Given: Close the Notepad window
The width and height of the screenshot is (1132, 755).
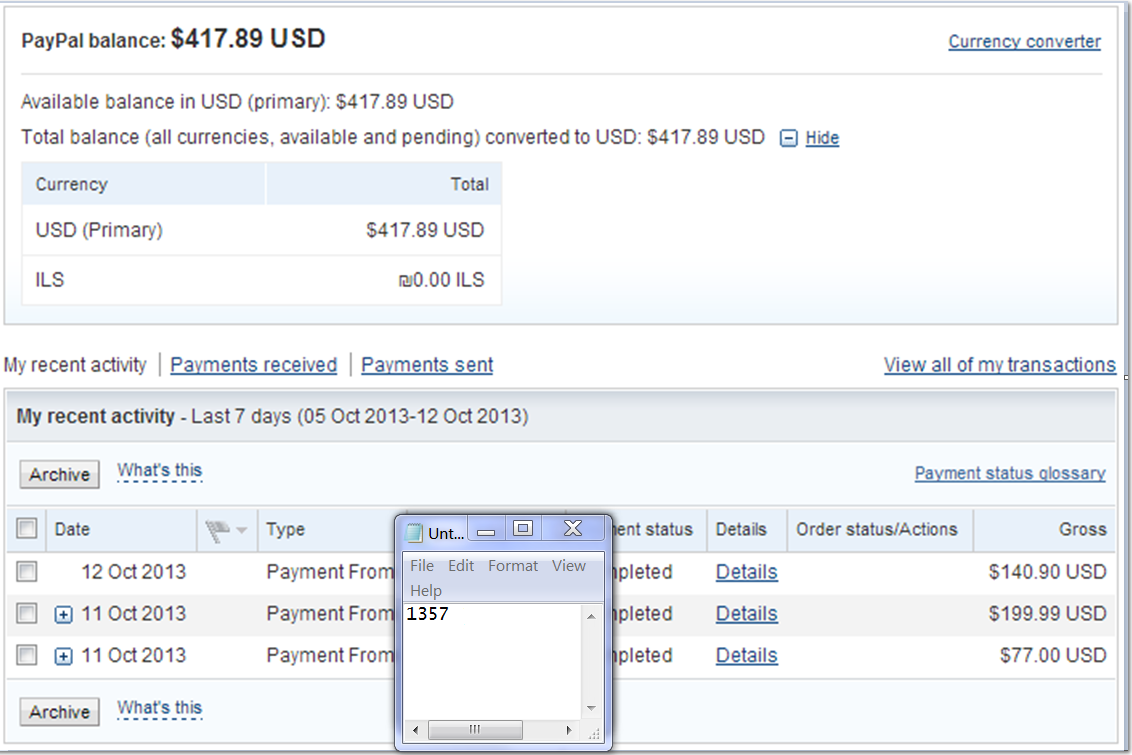Looking at the screenshot, I should click(x=572, y=529).
